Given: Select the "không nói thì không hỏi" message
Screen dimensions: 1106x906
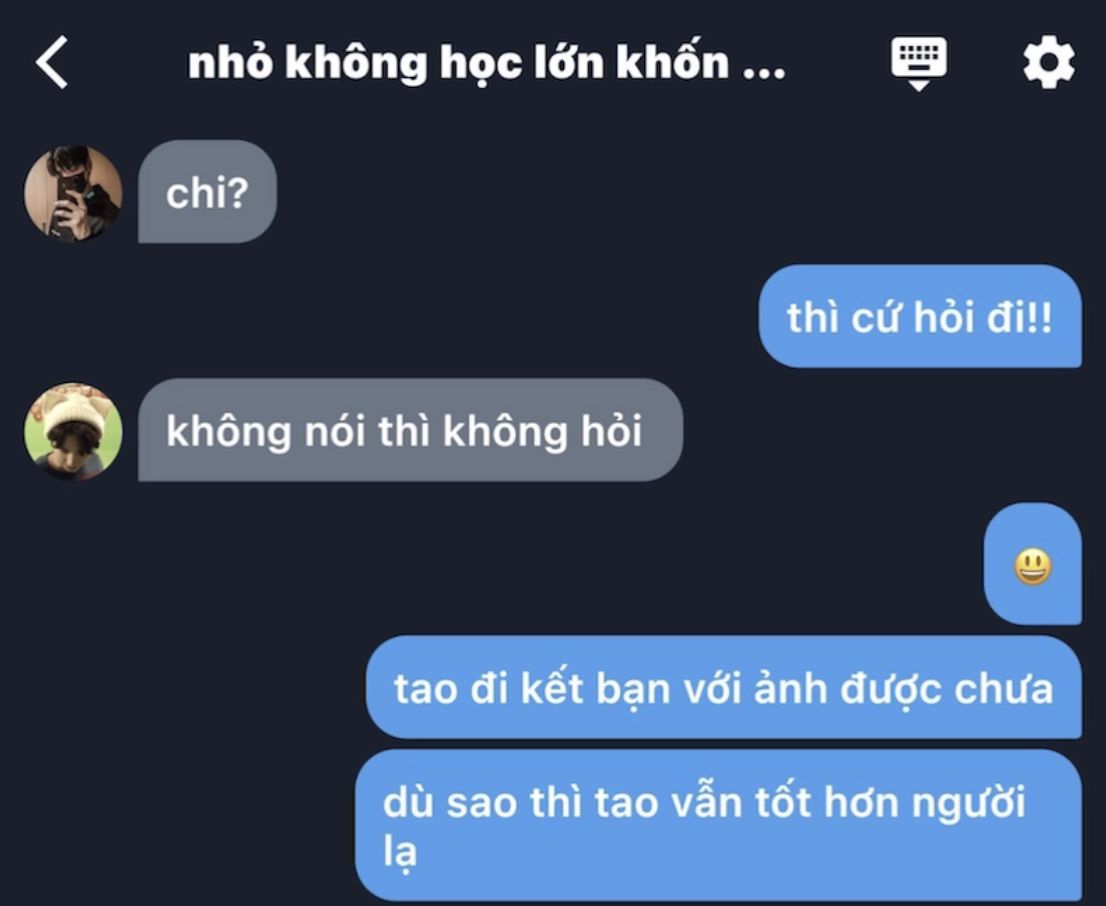Looking at the screenshot, I should point(411,430).
